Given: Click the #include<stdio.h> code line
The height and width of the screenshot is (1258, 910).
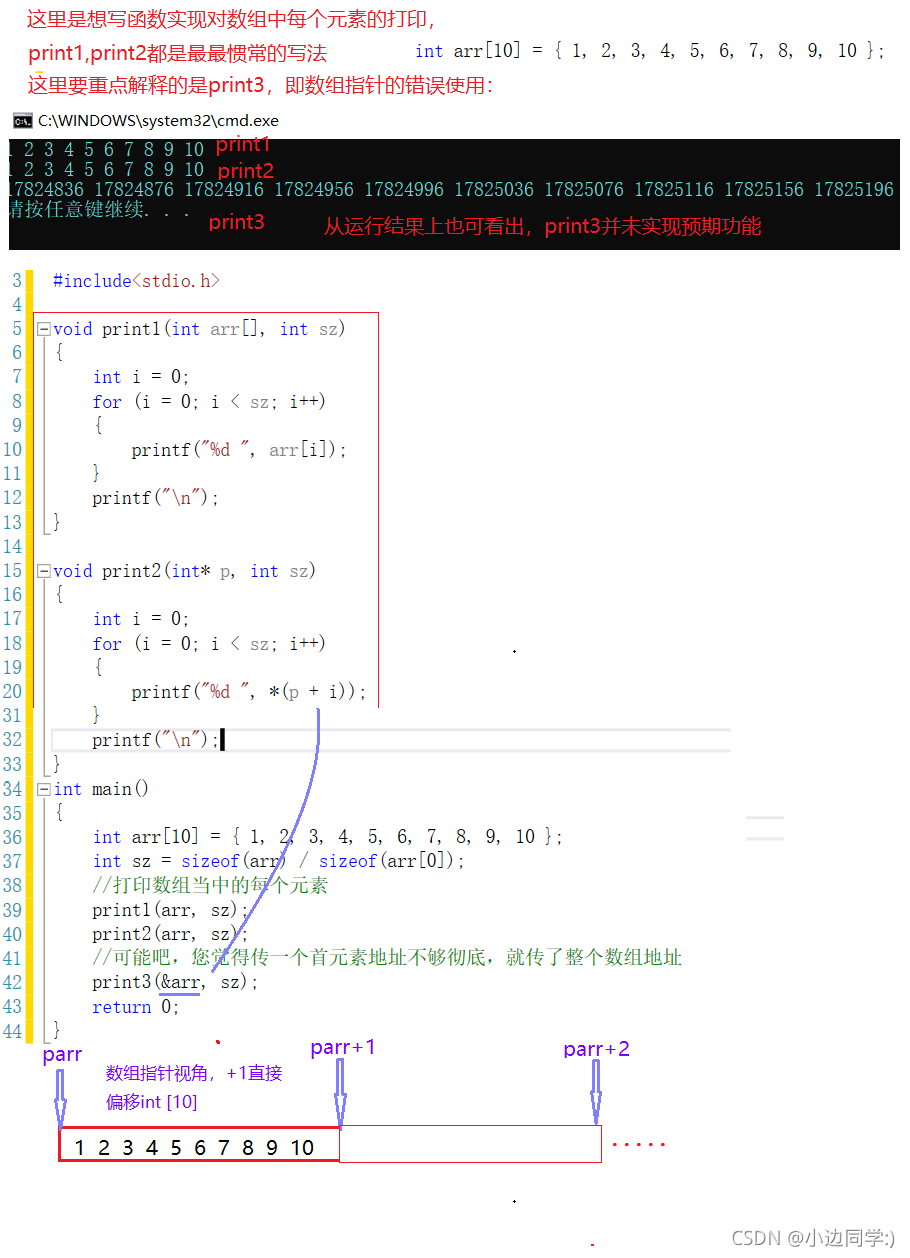Looking at the screenshot, I should click(136, 281).
